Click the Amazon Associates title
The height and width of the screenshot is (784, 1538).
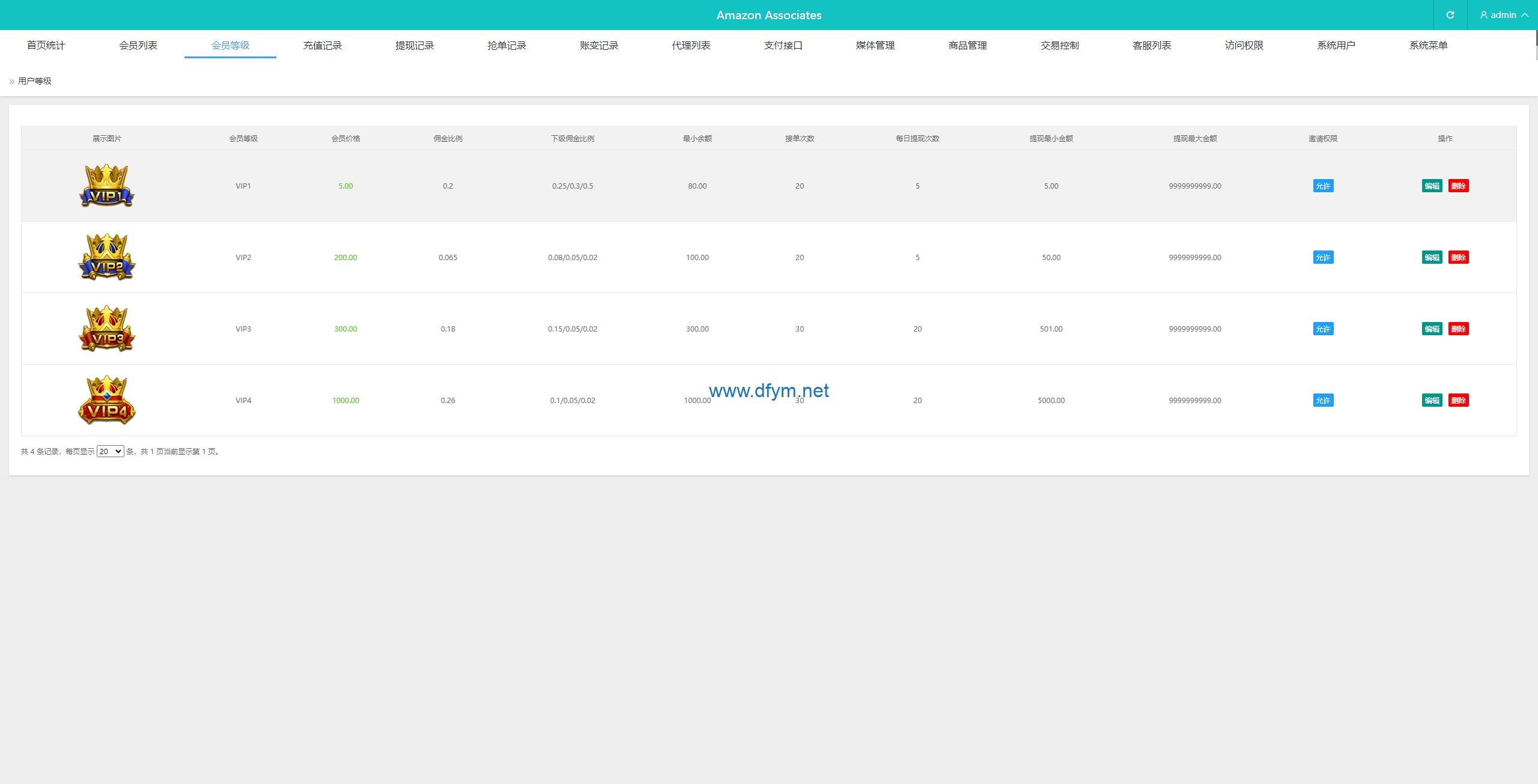click(769, 15)
